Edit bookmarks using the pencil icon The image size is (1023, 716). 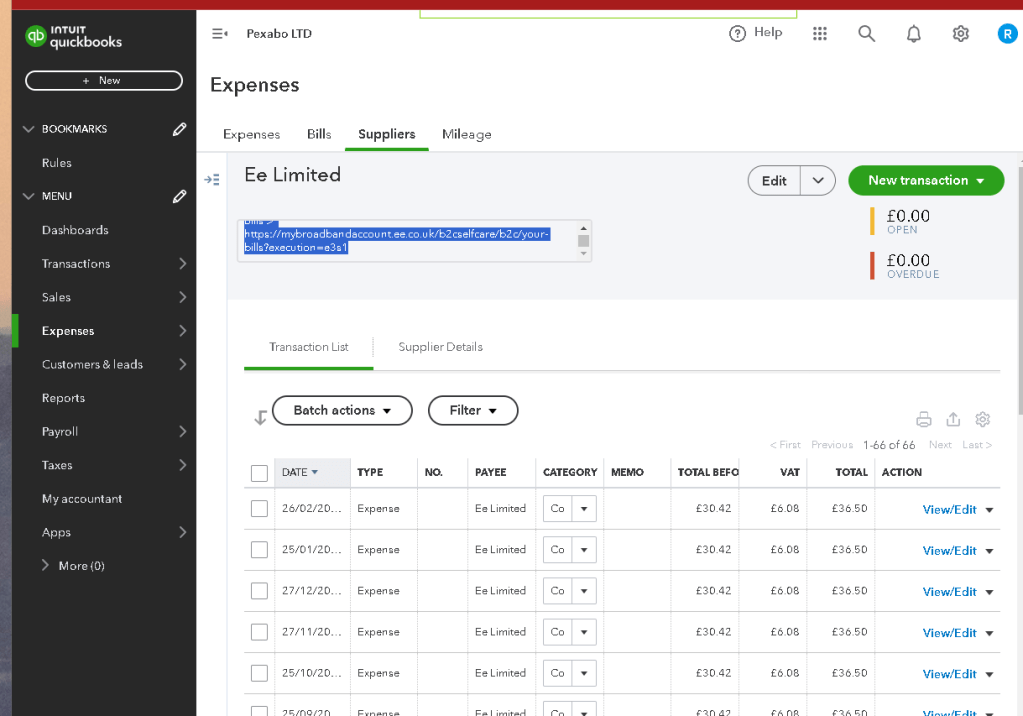tap(179, 129)
